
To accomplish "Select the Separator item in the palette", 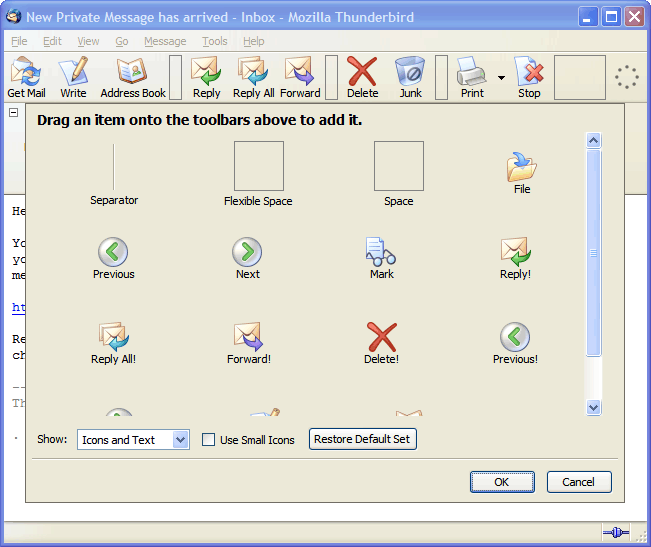I will click(x=114, y=174).
